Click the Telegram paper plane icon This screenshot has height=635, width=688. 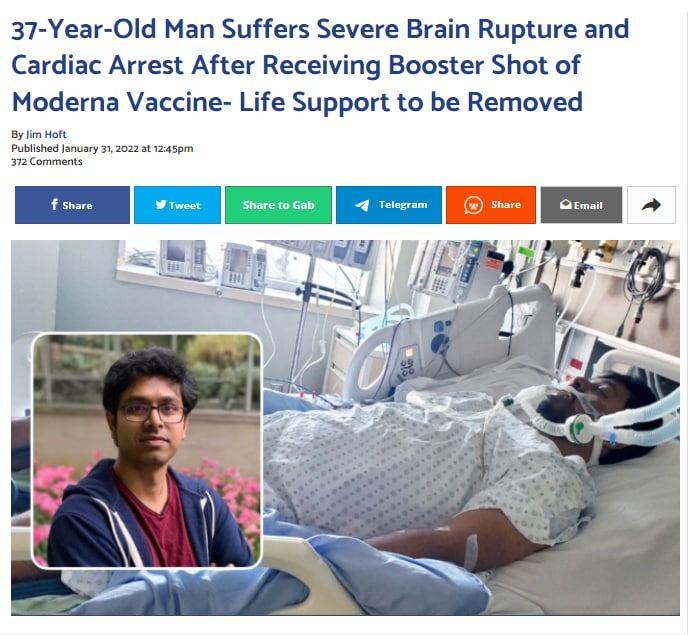pyautogui.click(x=362, y=205)
